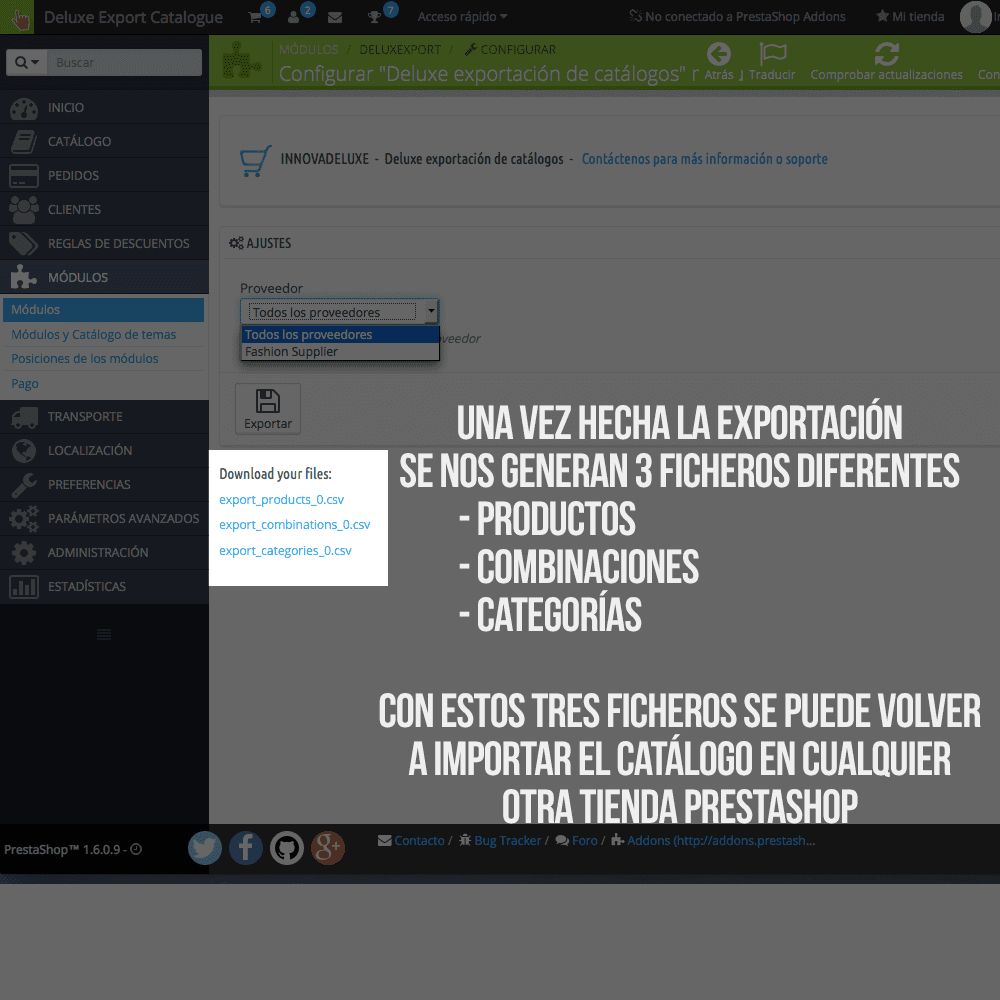This screenshot has height=1000, width=1000.
Task: Choose Todos los proveedores option
Action: (340, 334)
